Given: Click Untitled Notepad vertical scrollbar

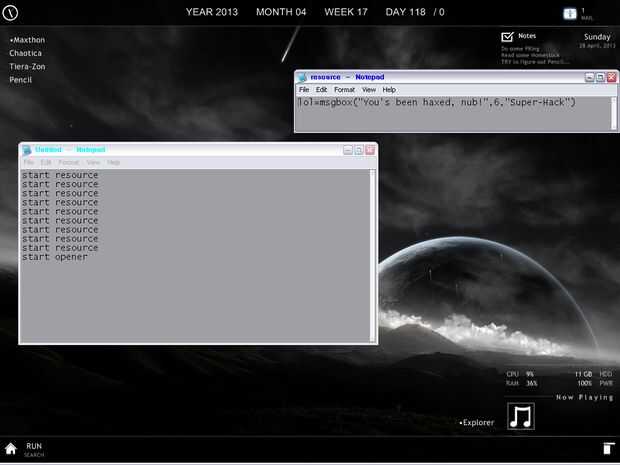Looking at the screenshot, I should (x=372, y=256).
